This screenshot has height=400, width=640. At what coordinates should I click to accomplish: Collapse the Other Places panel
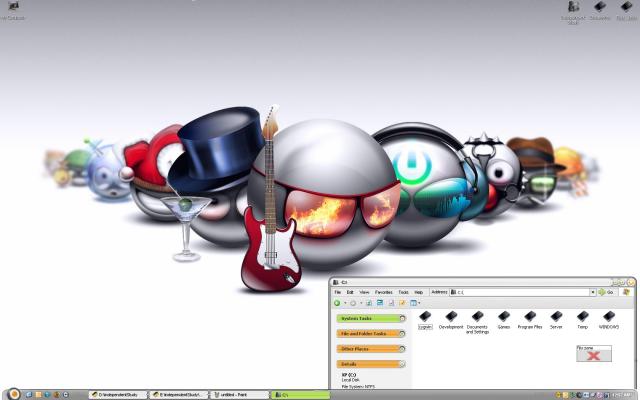click(x=402, y=349)
